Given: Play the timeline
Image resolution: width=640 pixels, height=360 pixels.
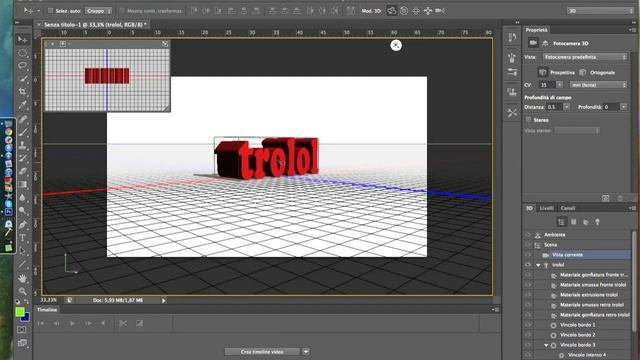Looking at the screenshot, I should (x=72, y=323).
